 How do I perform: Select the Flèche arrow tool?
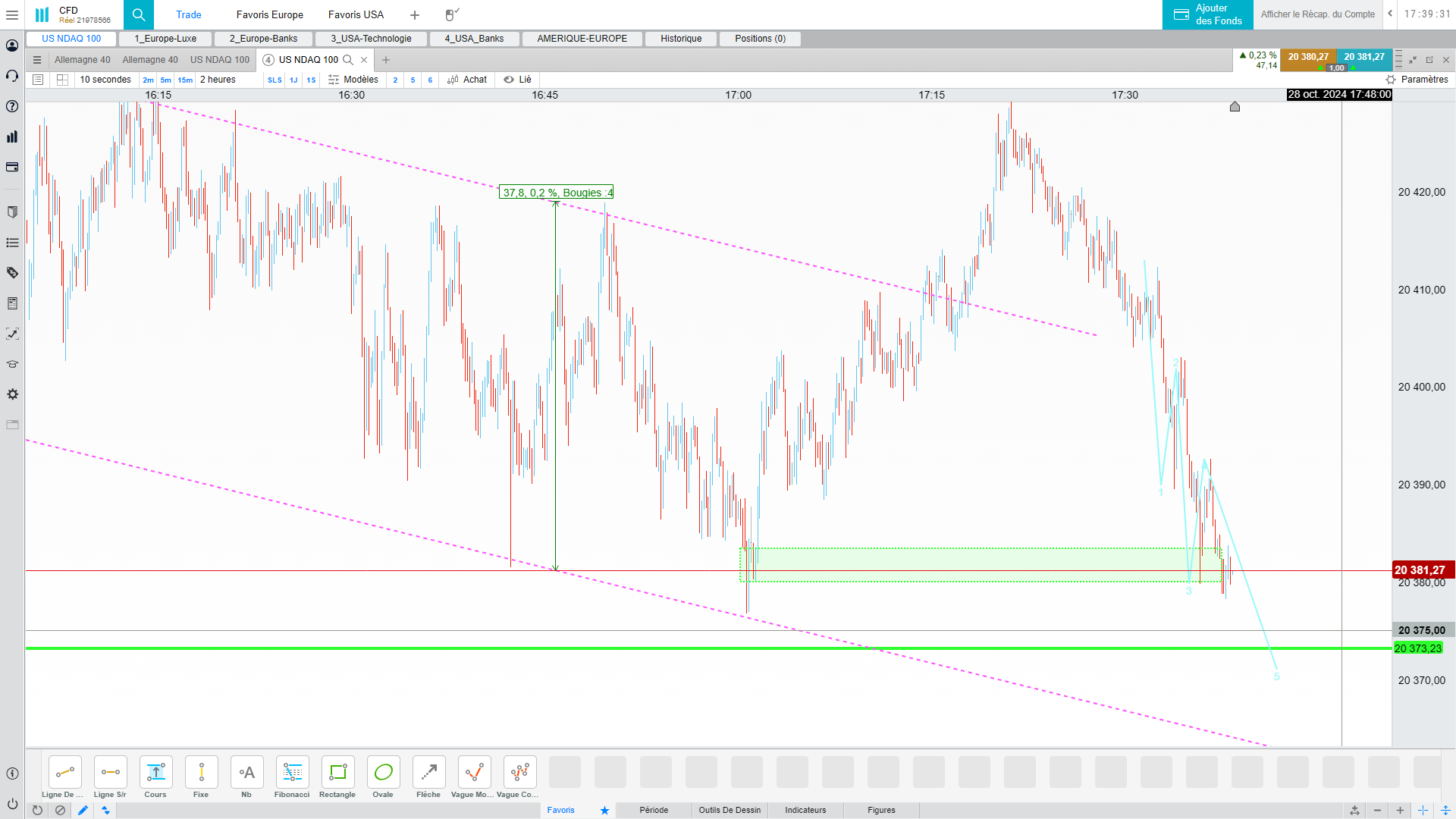coord(428,773)
